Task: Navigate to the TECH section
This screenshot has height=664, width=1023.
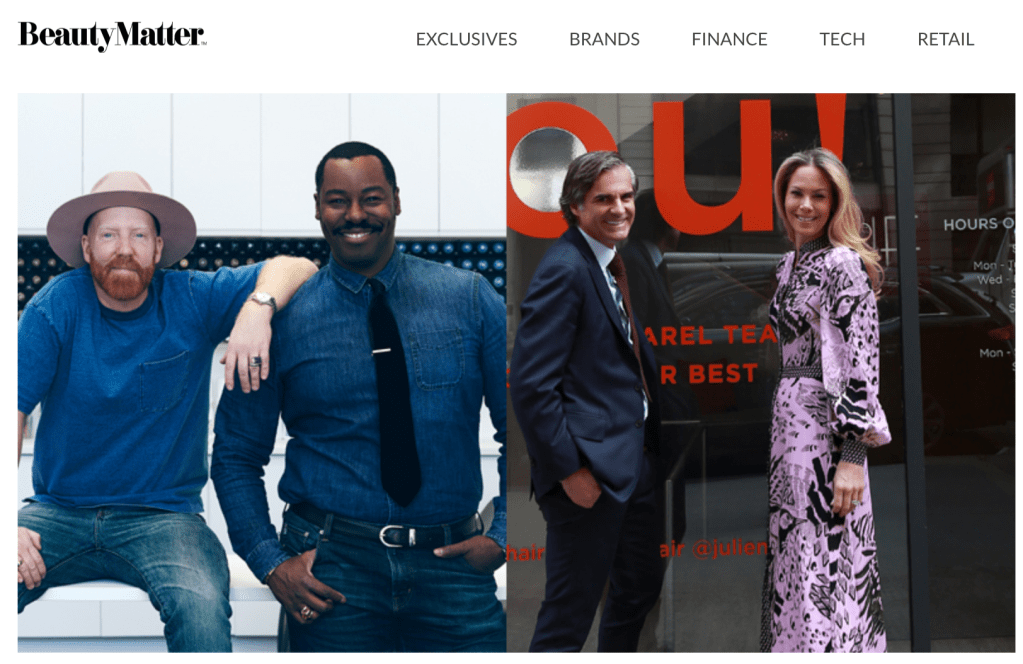Action: [842, 39]
